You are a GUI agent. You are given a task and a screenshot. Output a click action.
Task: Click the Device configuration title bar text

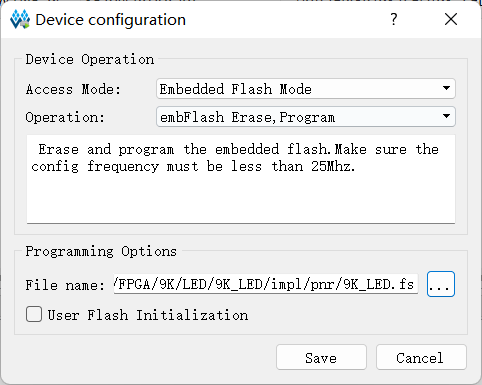pos(110,20)
